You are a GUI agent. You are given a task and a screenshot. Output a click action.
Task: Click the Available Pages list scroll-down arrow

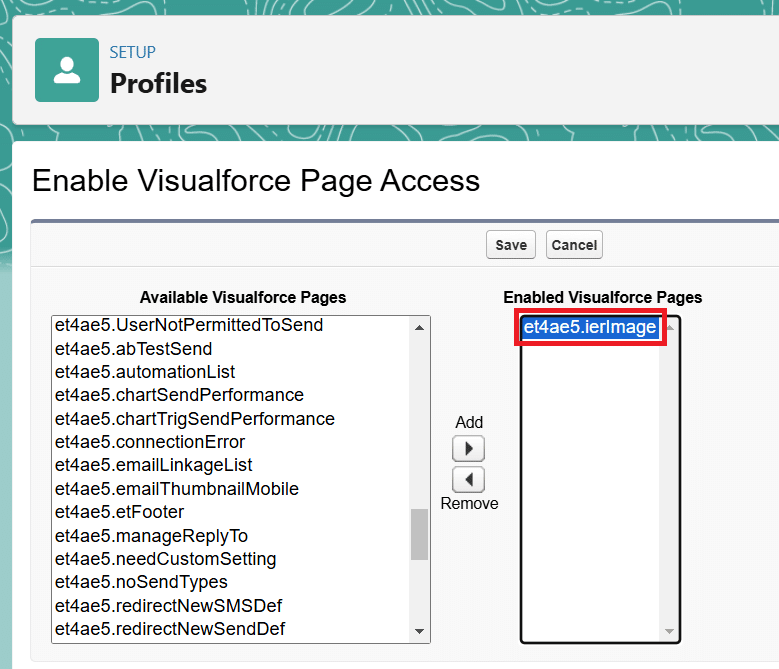419,631
